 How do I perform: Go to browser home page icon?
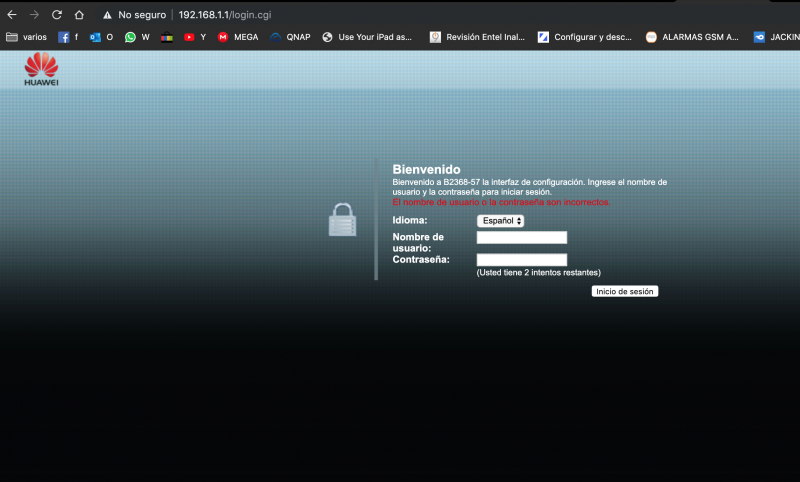pyautogui.click(x=79, y=15)
